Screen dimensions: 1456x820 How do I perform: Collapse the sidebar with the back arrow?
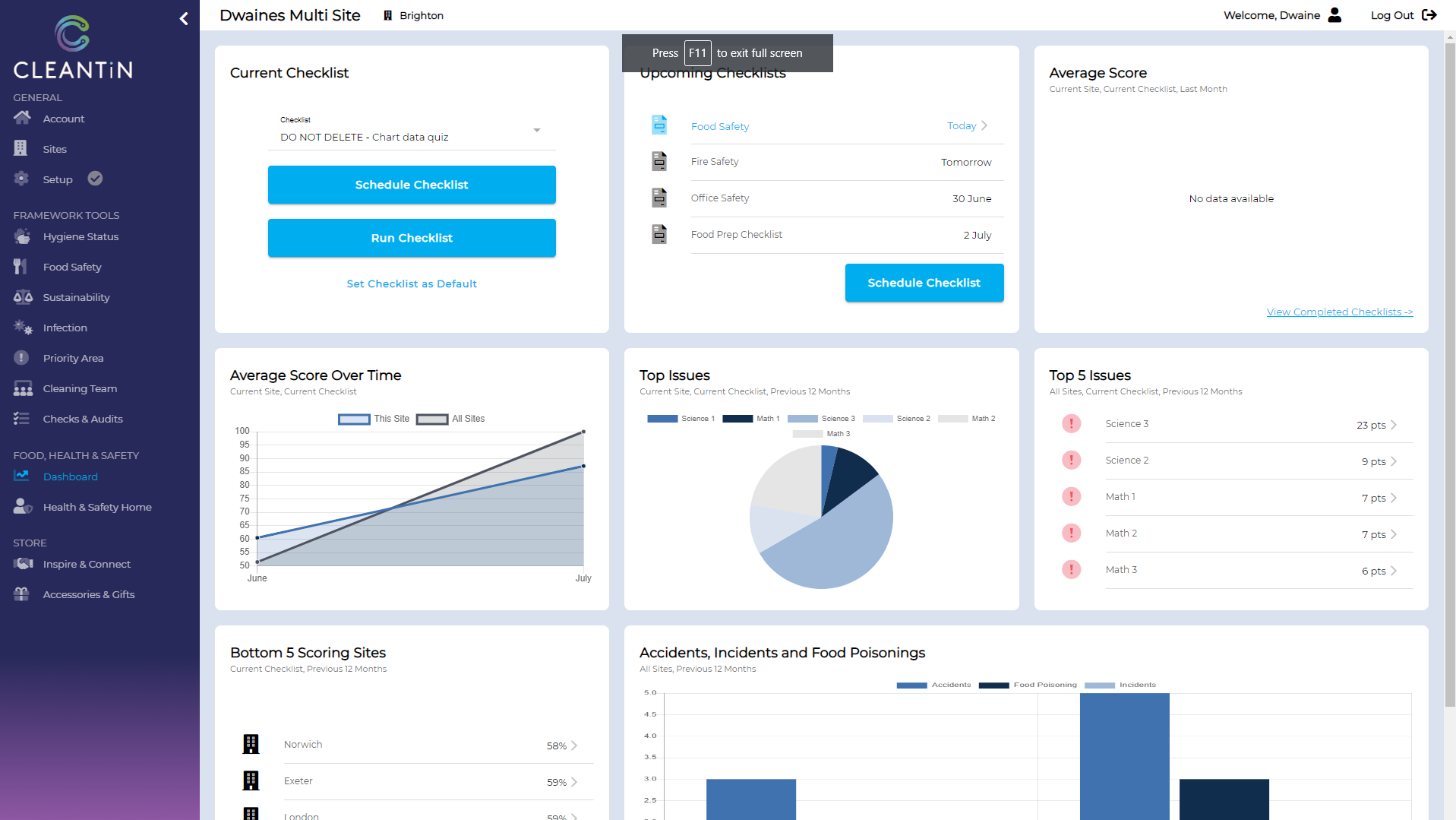(184, 18)
